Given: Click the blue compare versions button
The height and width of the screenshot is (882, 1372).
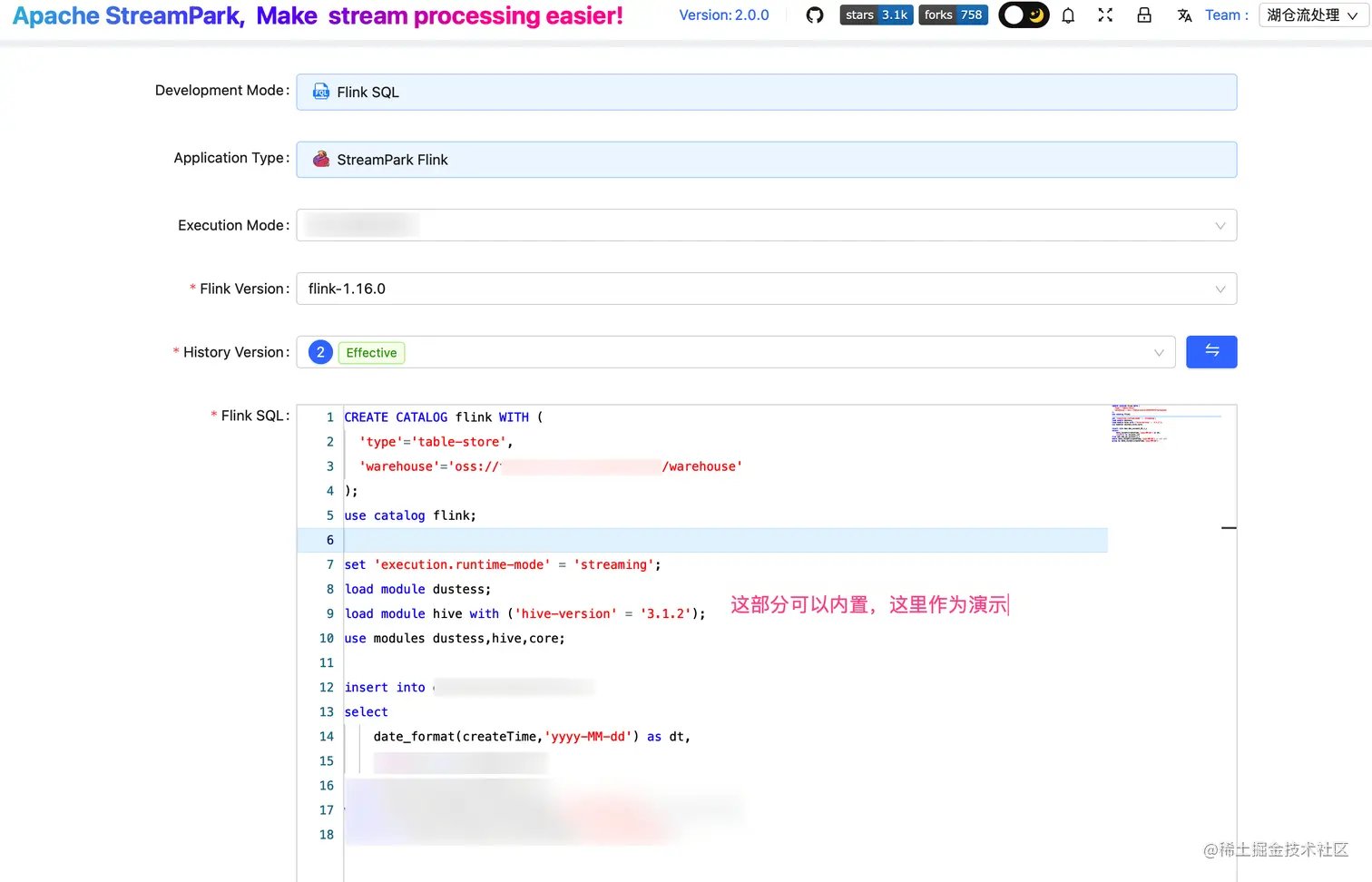Looking at the screenshot, I should 1211,352.
